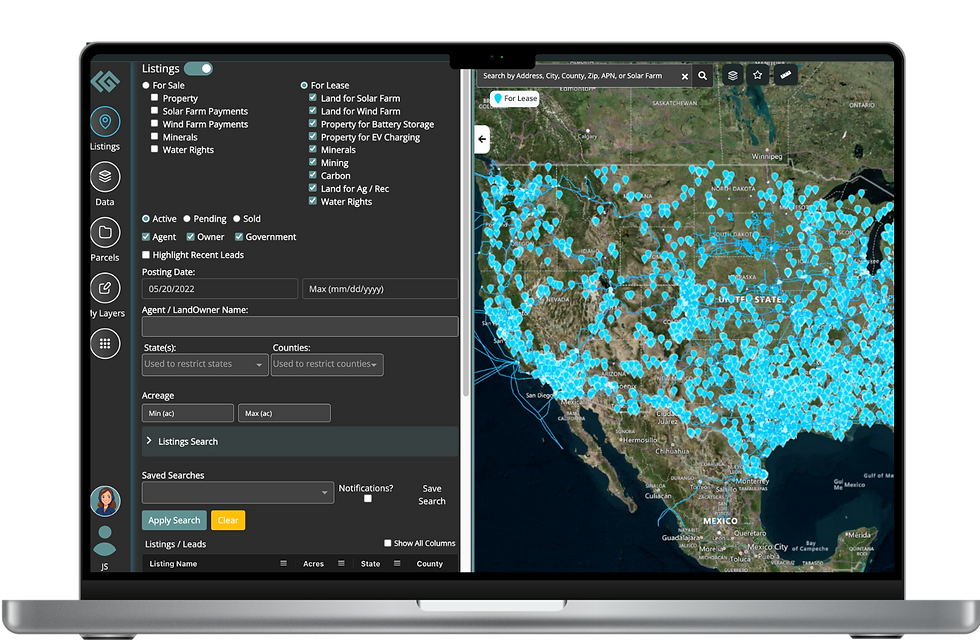
Task: Open the Used to restrict counties dropdown
Action: point(327,364)
